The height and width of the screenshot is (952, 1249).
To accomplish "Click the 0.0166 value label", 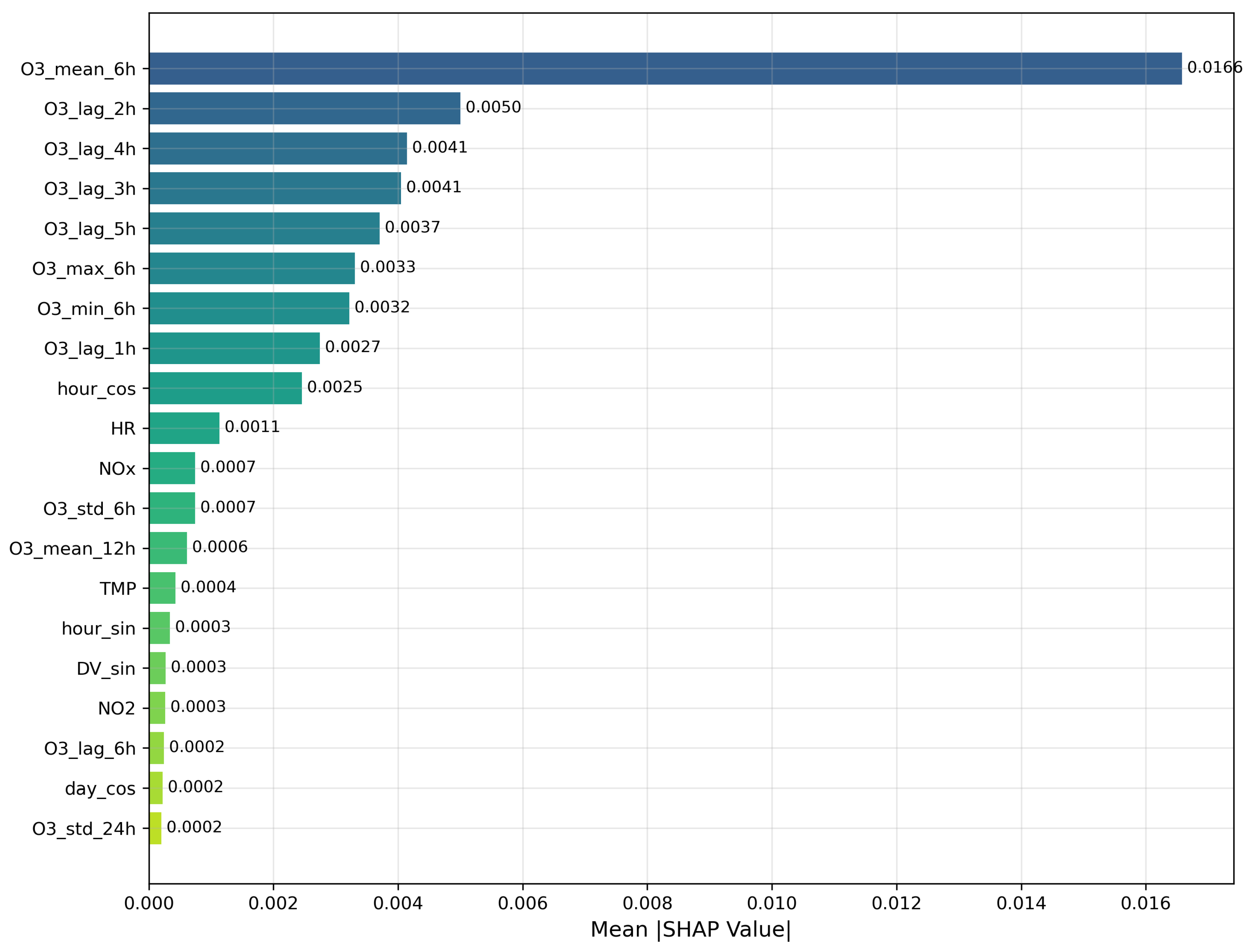I will 1214,68.
